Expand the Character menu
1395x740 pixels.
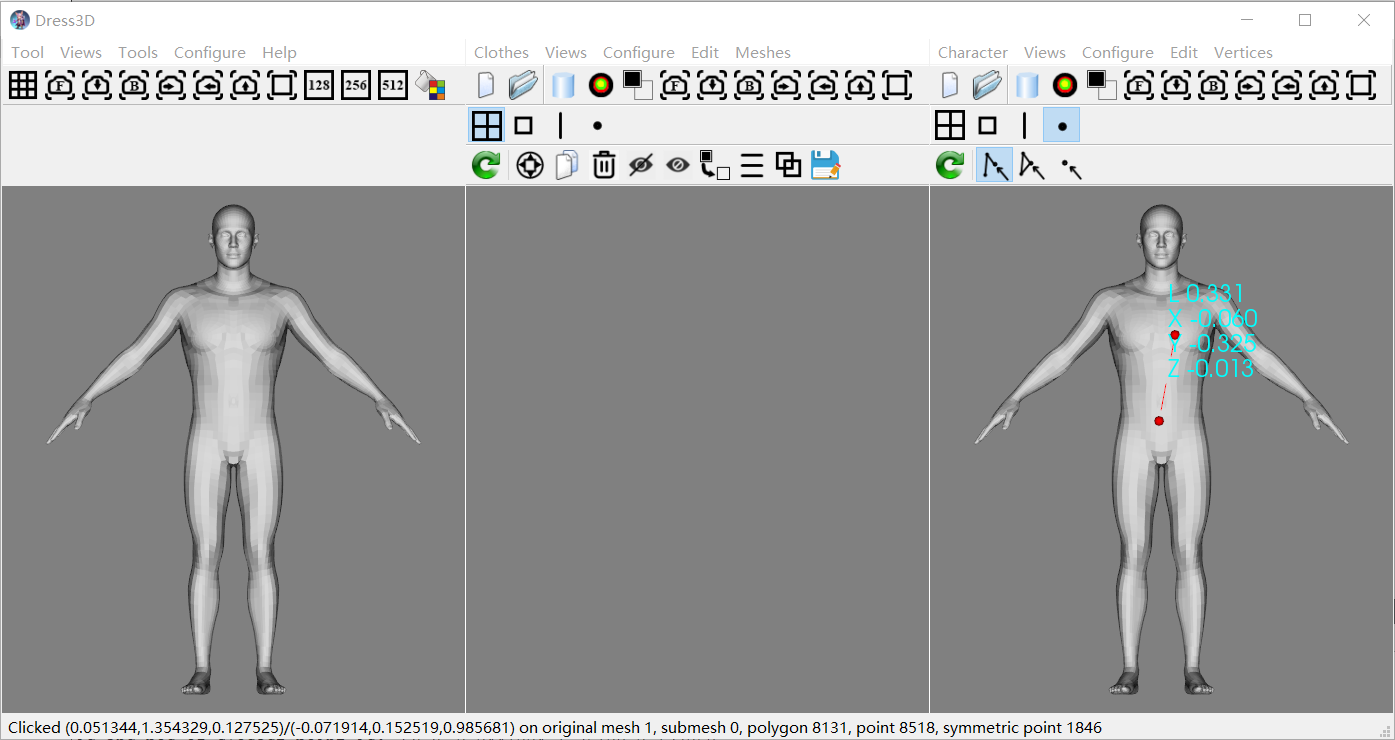[x=972, y=53]
